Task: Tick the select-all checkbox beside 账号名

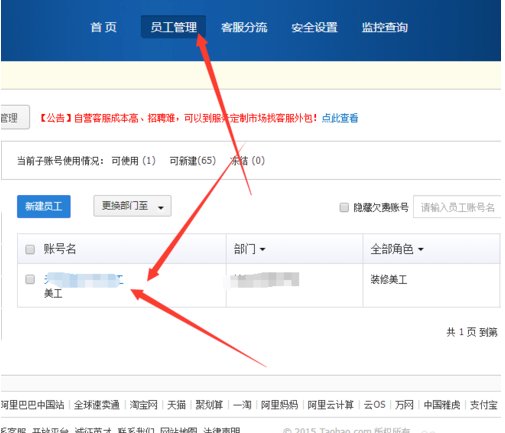Action: [30, 249]
